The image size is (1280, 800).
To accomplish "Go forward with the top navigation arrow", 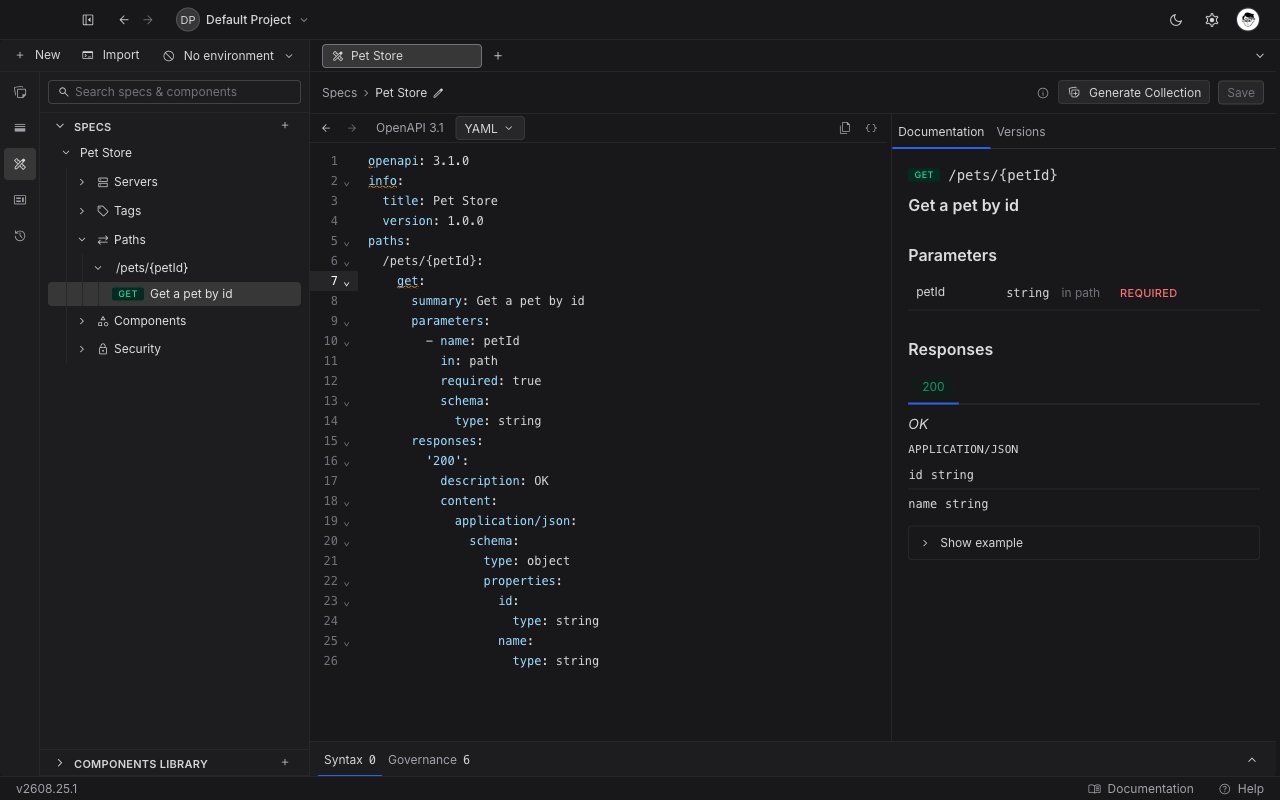I will tap(148, 20).
